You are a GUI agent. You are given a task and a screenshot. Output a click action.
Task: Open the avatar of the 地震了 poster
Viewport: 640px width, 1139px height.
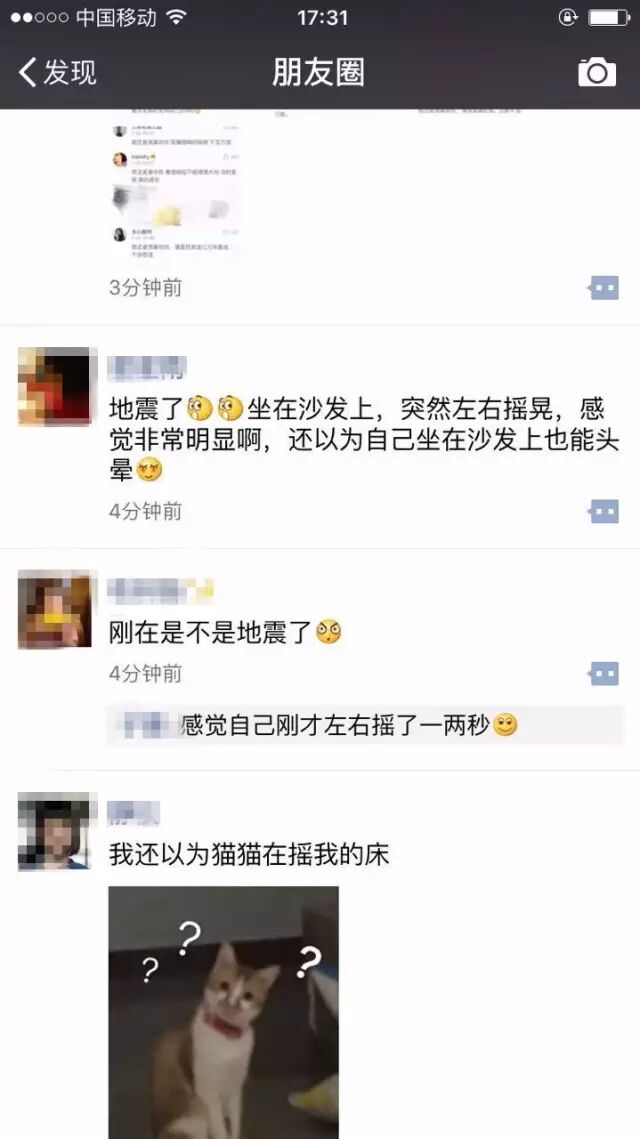(57, 386)
